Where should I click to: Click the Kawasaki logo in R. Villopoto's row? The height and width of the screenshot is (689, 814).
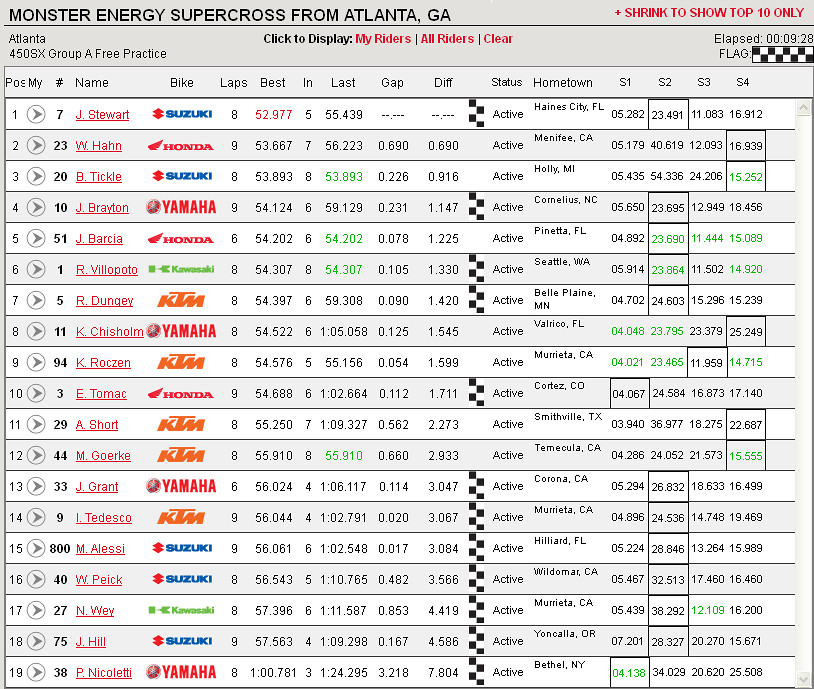(181, 269)
